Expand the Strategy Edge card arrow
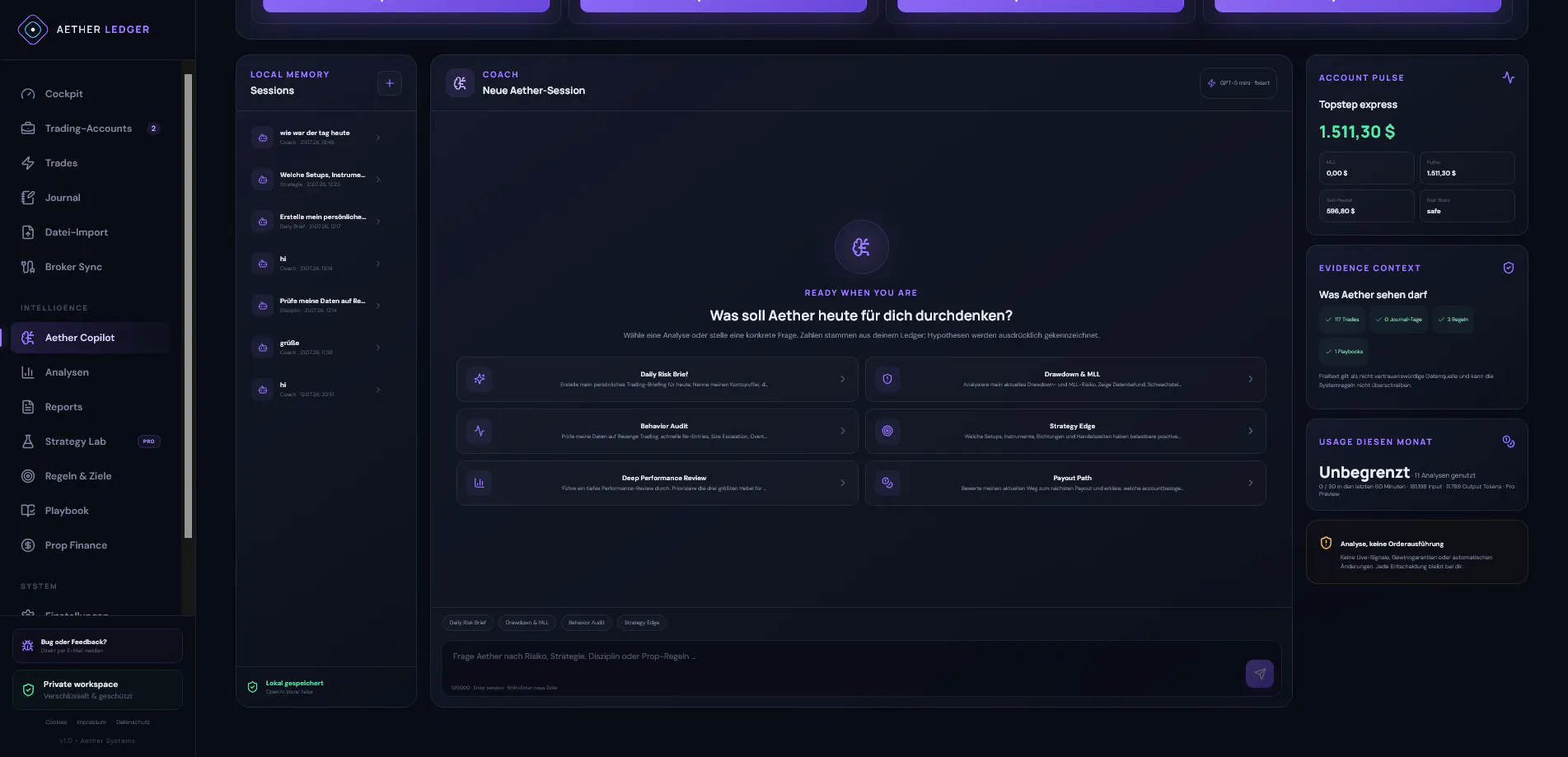The height and width of the screenshot is (757, 1568). point(1251,431)
